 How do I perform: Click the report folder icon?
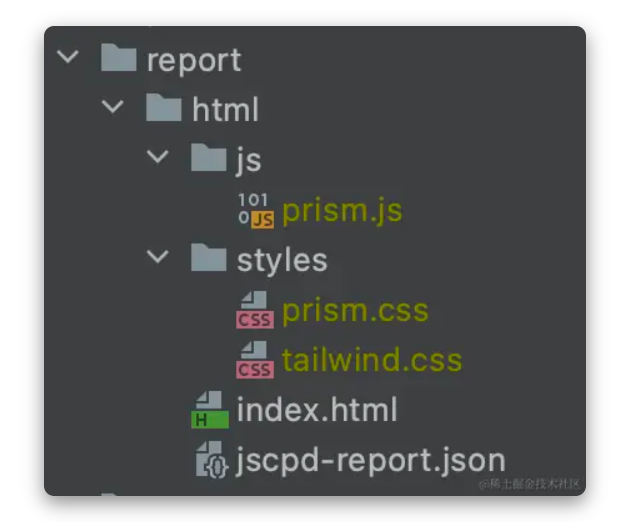click(x=118, y=58)
